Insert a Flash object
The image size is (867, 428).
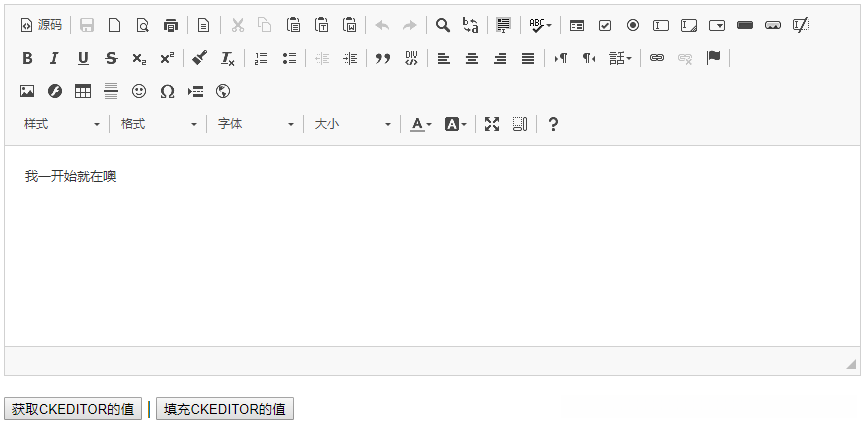[55, 91]
